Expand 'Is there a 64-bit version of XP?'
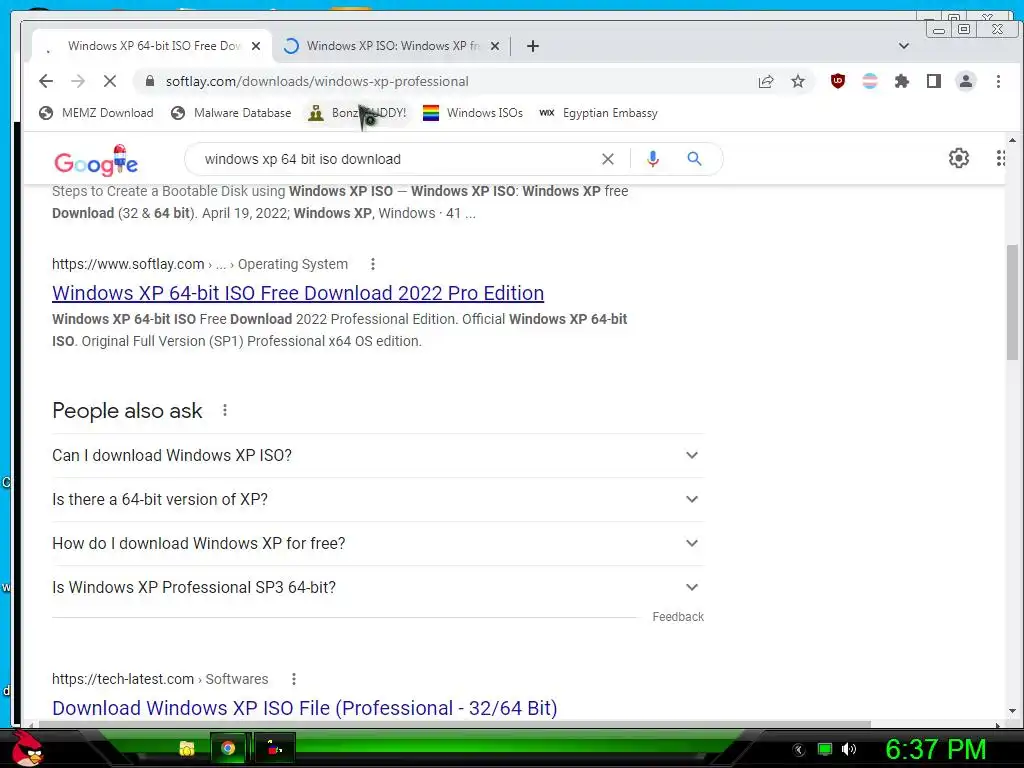The width and height of the screenshot is (1024, 768). pyautogui.click(x=377, y=499)
